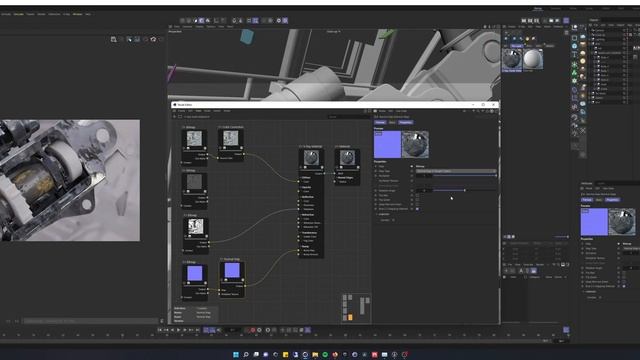Click the node graph minimap navigator
This screenshot has height=360, width=640.
pos(356,307)
